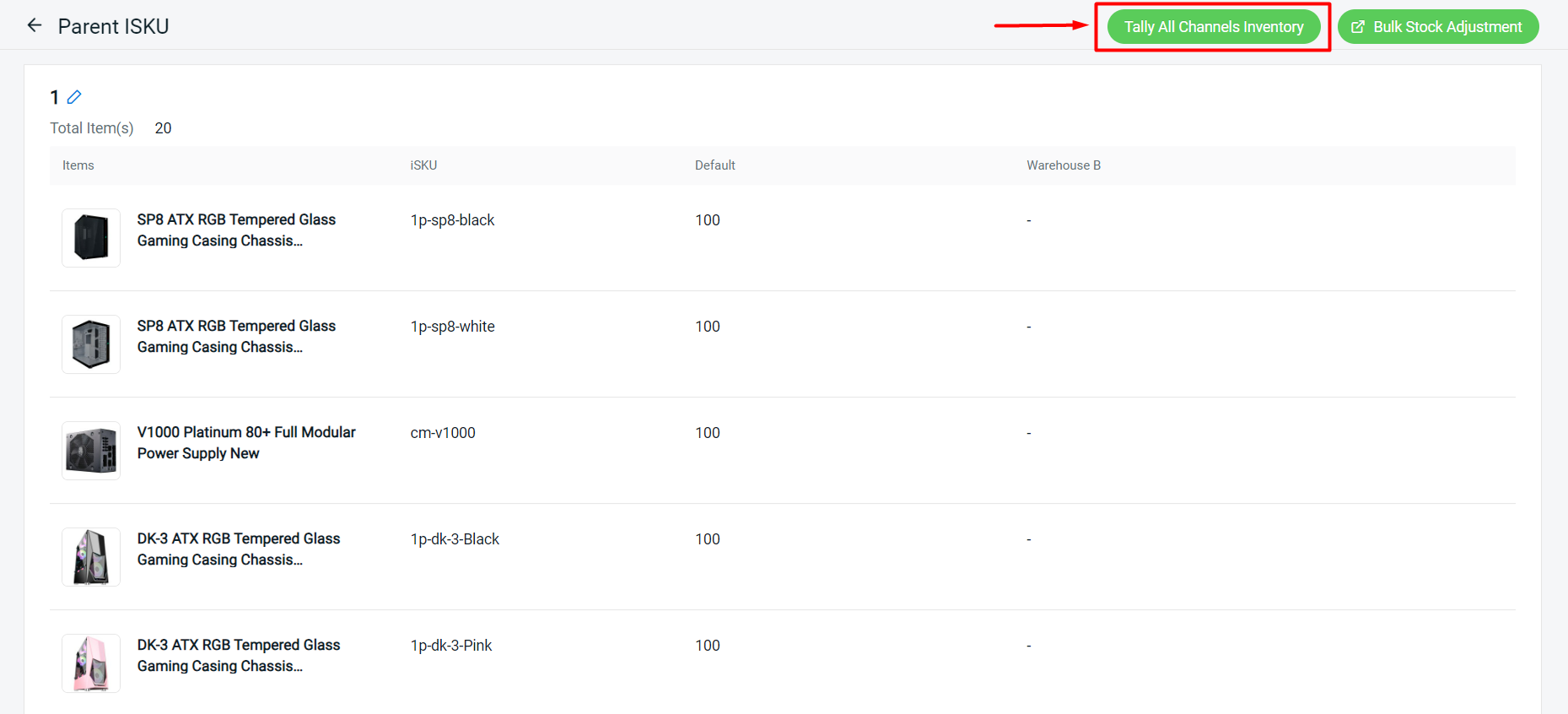
Task: Open Bulk Stock Adjustment
Action: 1437,27
